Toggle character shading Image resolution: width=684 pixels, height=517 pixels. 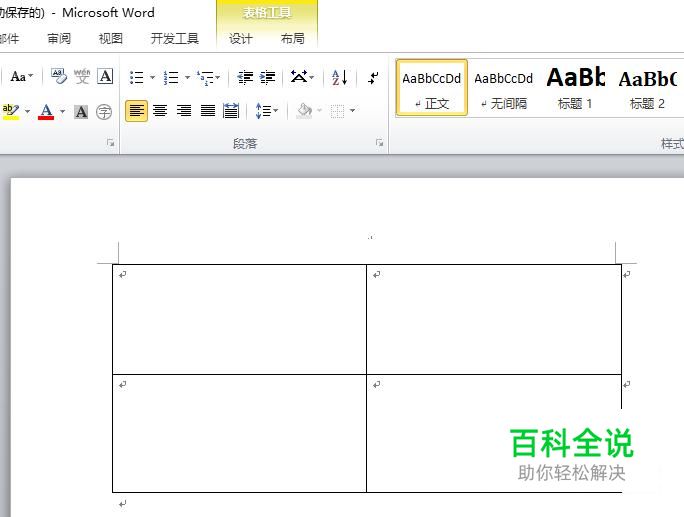tap(81, 112)
